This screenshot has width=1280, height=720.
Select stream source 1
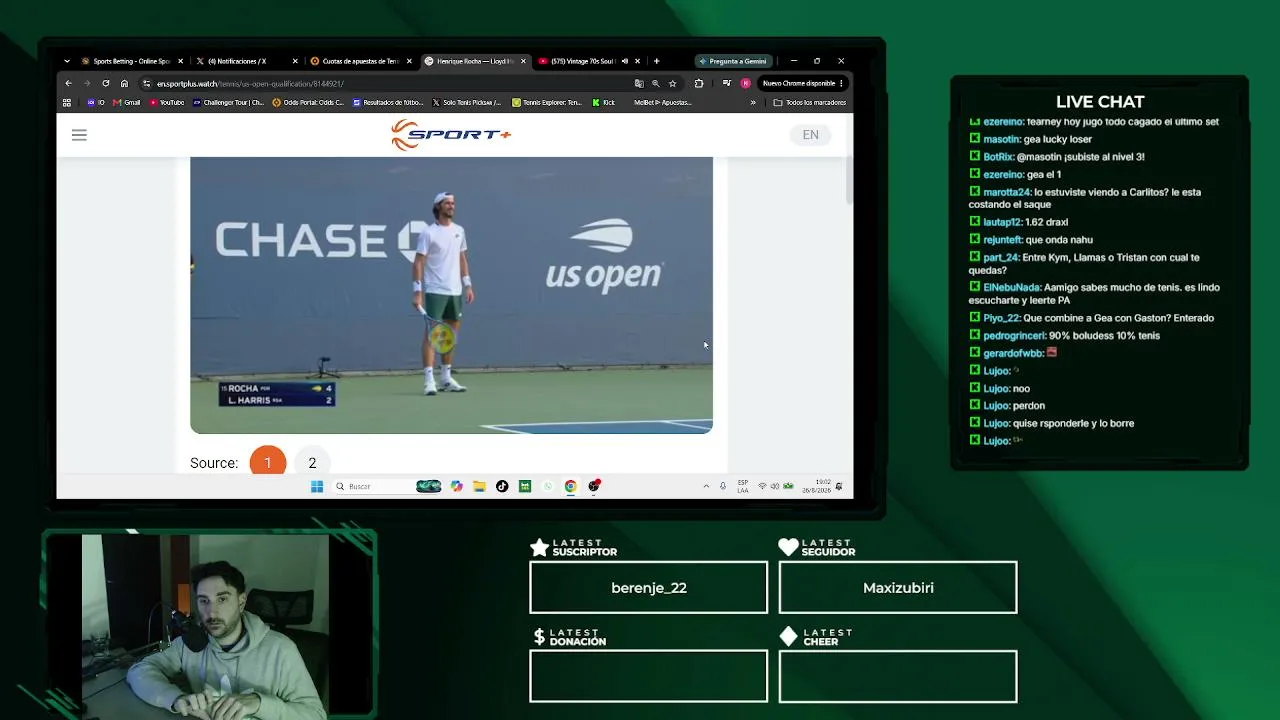tap(268, 462)
